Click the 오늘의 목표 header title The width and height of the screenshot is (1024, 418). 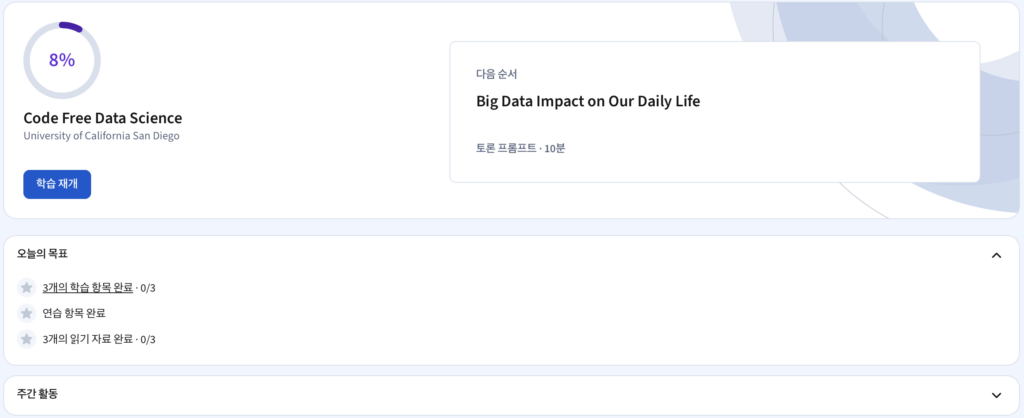(42, 254)
